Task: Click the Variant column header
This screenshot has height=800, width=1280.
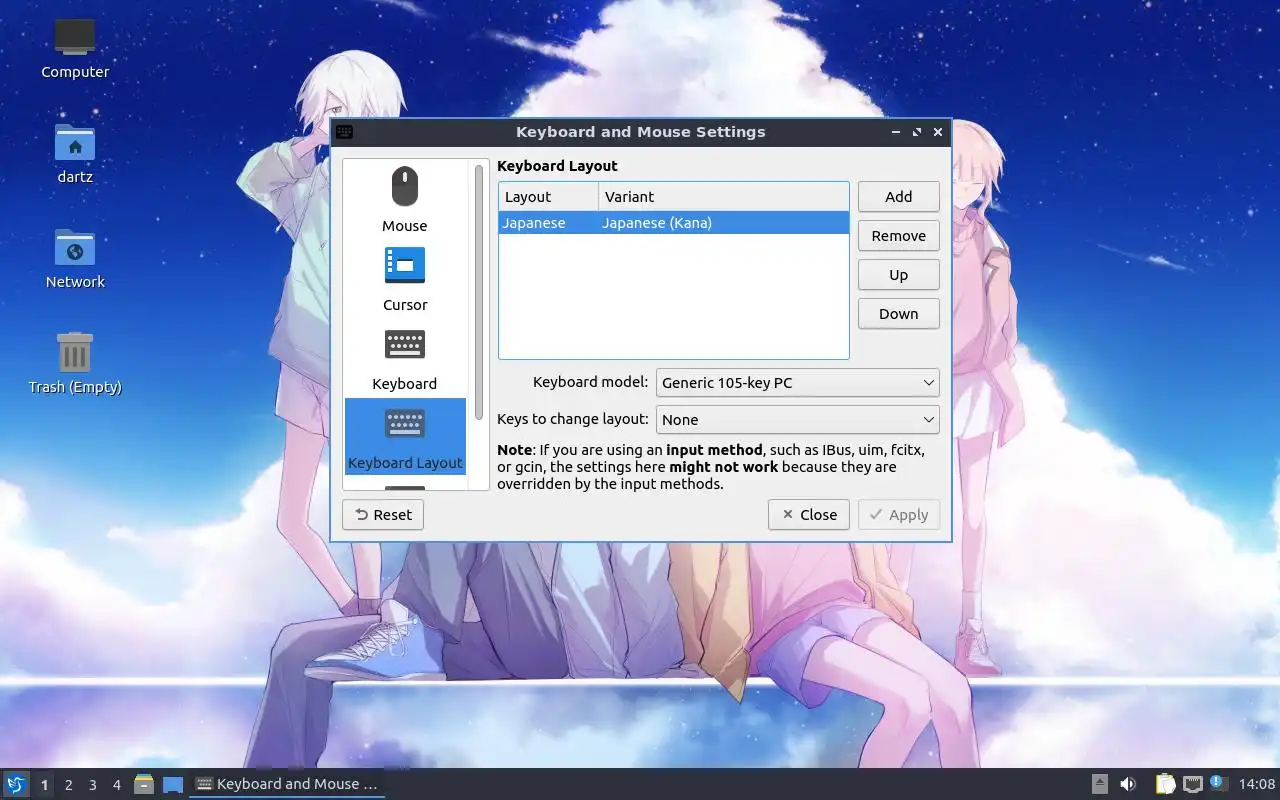Action: pyautogui.click(x=724, y=196)
